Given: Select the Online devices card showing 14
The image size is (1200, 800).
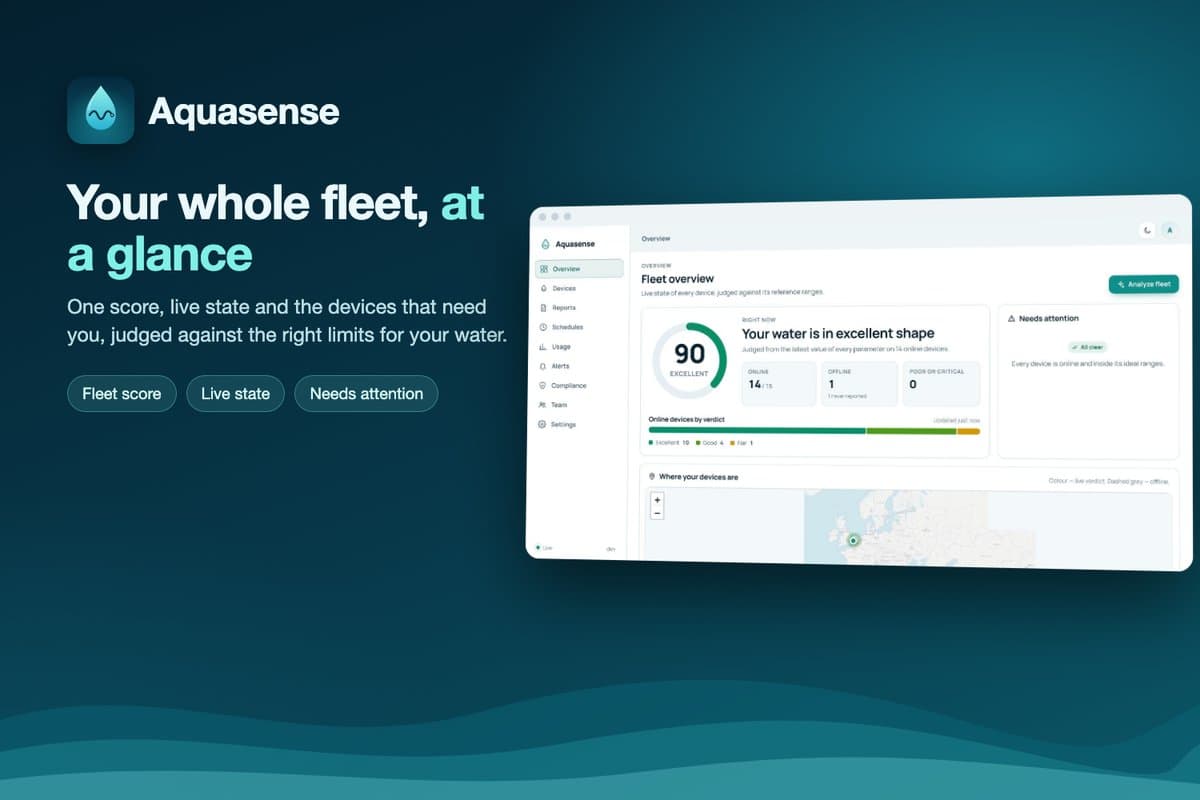Looking at the screenshot, I should point(779,384).
